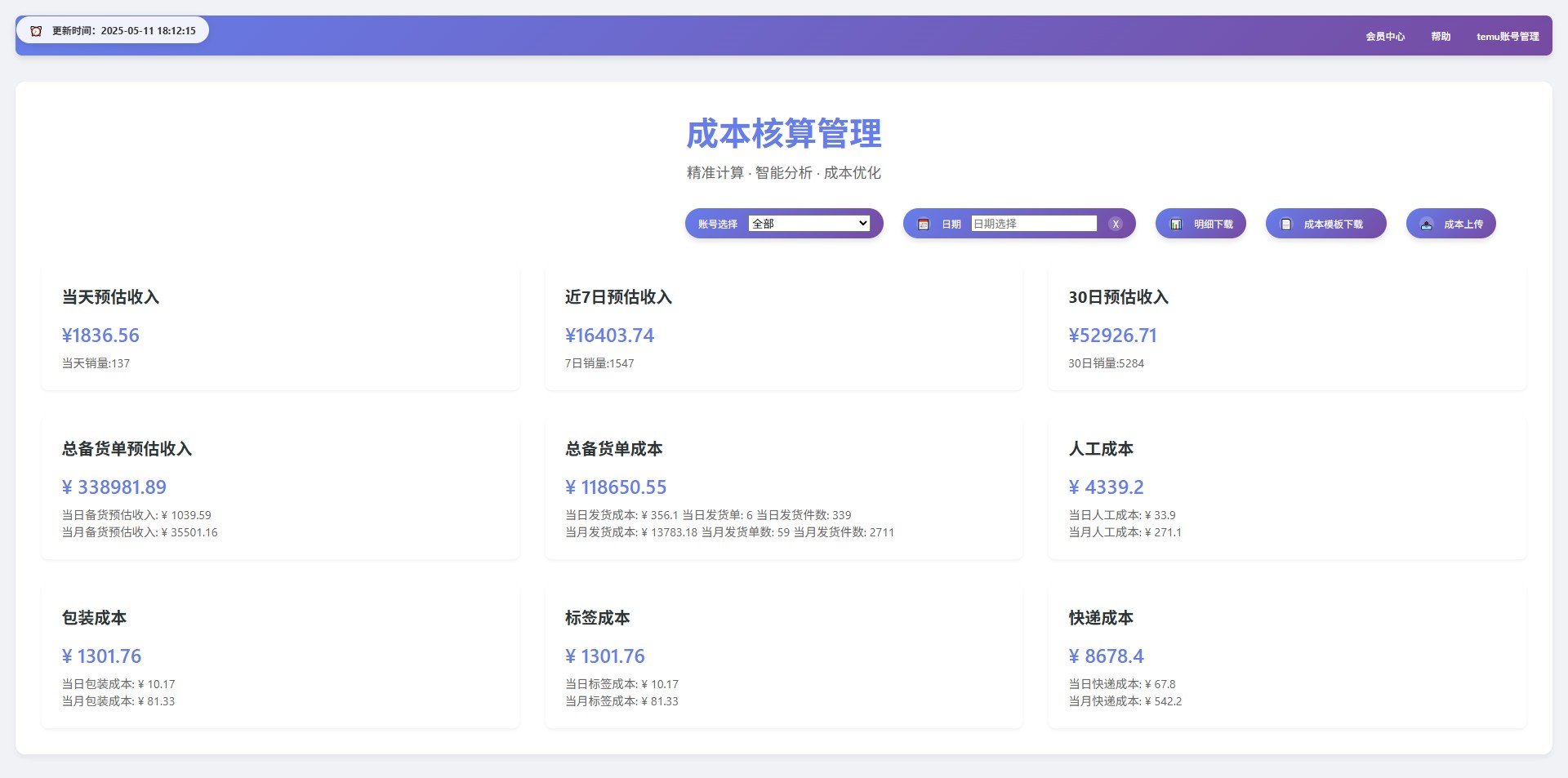Click the 帮助 navigation link

click(x=1441, y=35)
